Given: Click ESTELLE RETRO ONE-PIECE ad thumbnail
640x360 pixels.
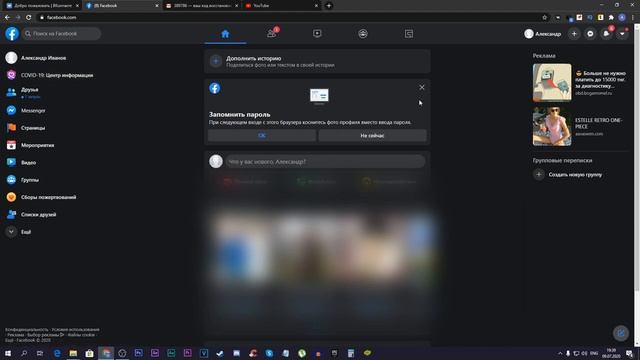Looking at the screenshot, I should tap(552, 127).
